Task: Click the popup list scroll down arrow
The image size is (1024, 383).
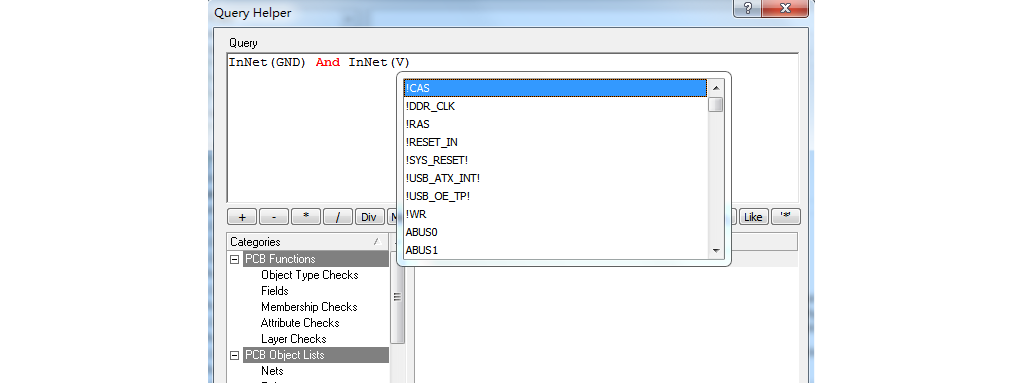Action: click(716, 251)
